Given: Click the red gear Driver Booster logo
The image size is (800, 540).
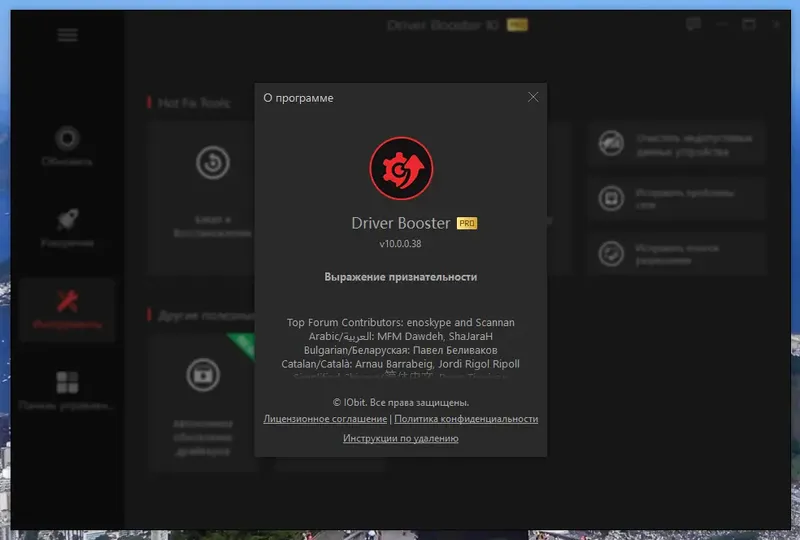Looking at the screenshot, I should pos(401,168).
